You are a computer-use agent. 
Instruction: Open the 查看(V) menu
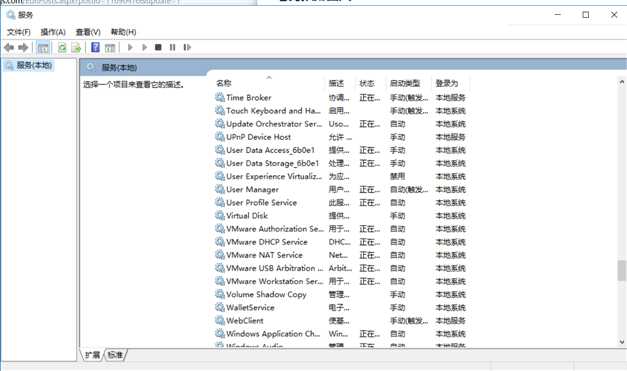click(88, 32)
